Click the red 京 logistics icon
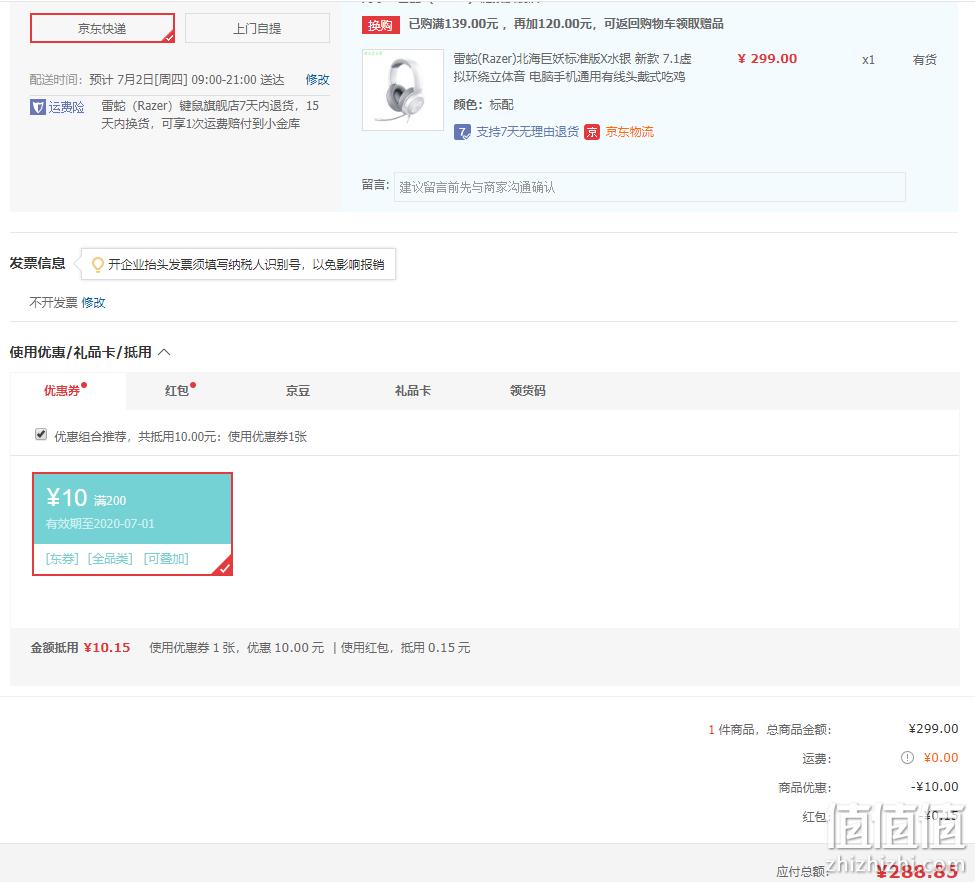The width and height of the screenshot is (975, 882). [592, 132]
